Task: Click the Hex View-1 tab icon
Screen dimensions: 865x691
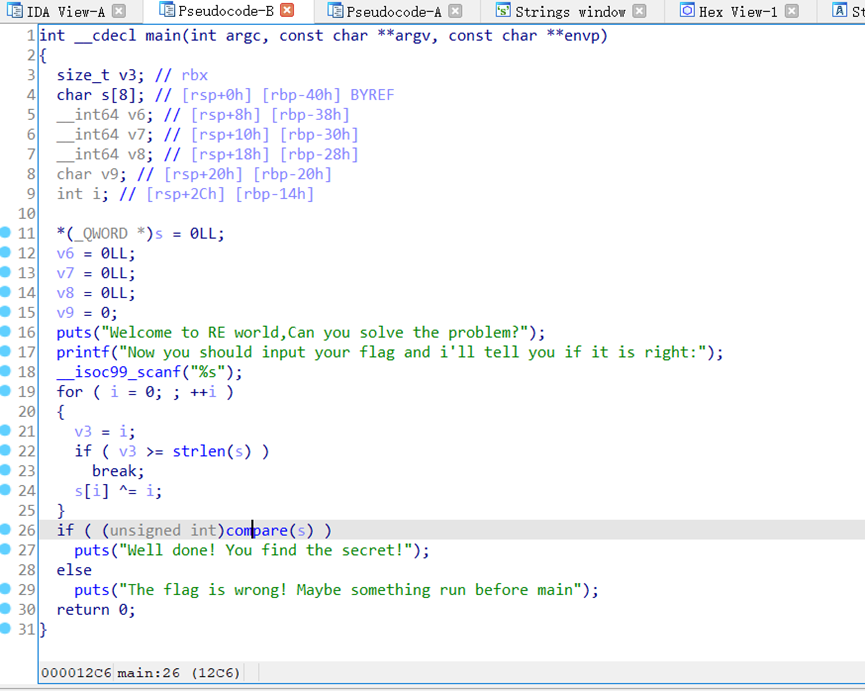Action: (687, 11)
